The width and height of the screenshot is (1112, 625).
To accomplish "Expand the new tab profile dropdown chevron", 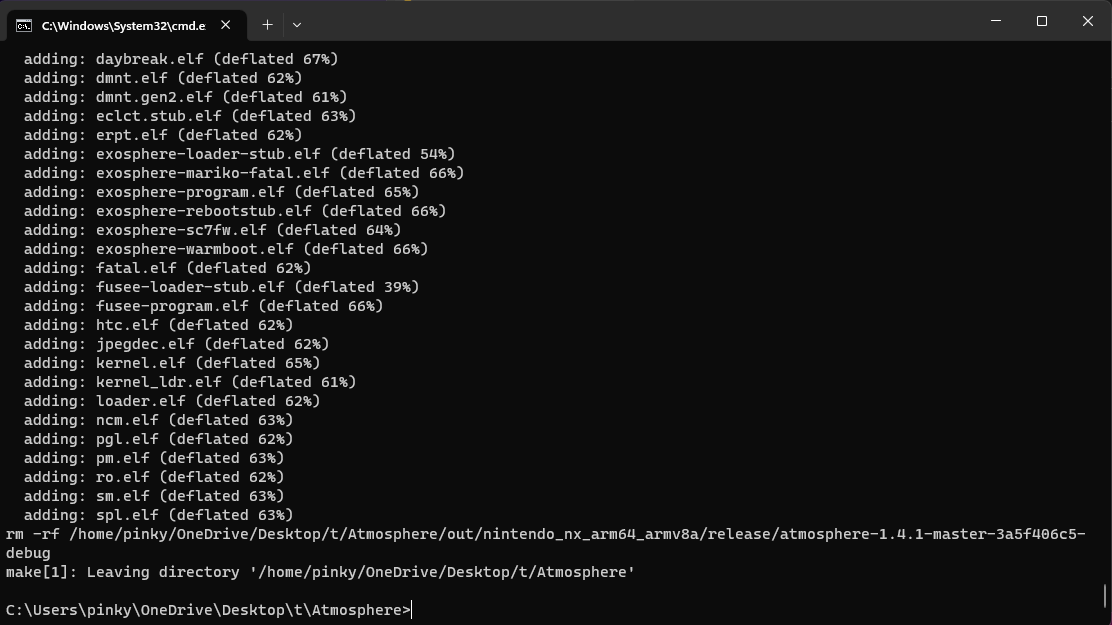I will [296, 25].
